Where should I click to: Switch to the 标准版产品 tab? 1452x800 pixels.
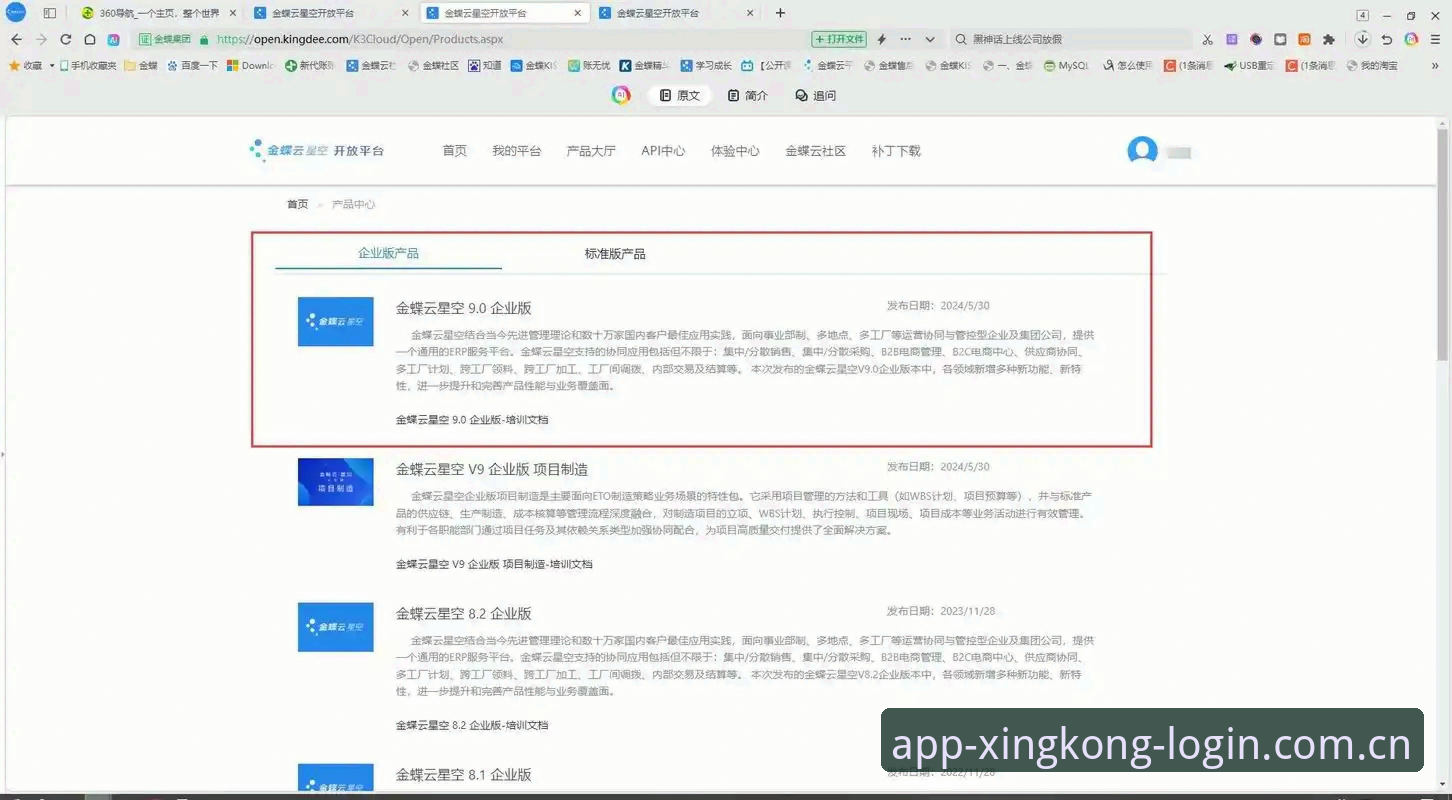pyautogui.click(x=615, y=254)
